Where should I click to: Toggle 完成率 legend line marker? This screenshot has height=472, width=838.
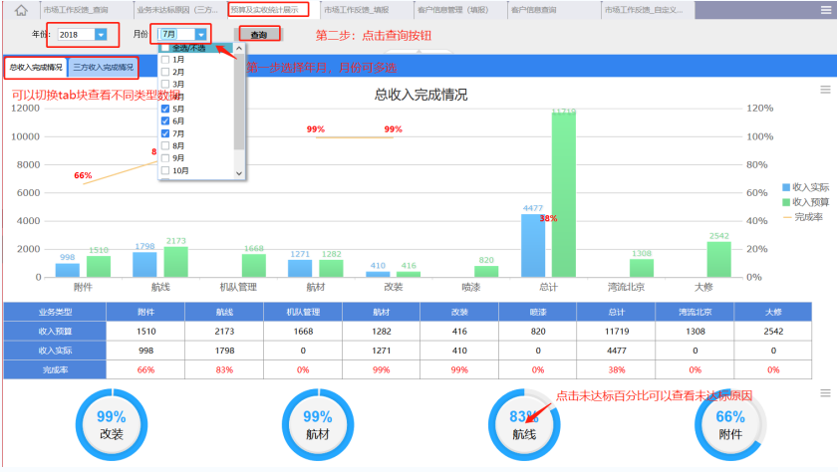(787, 217)
